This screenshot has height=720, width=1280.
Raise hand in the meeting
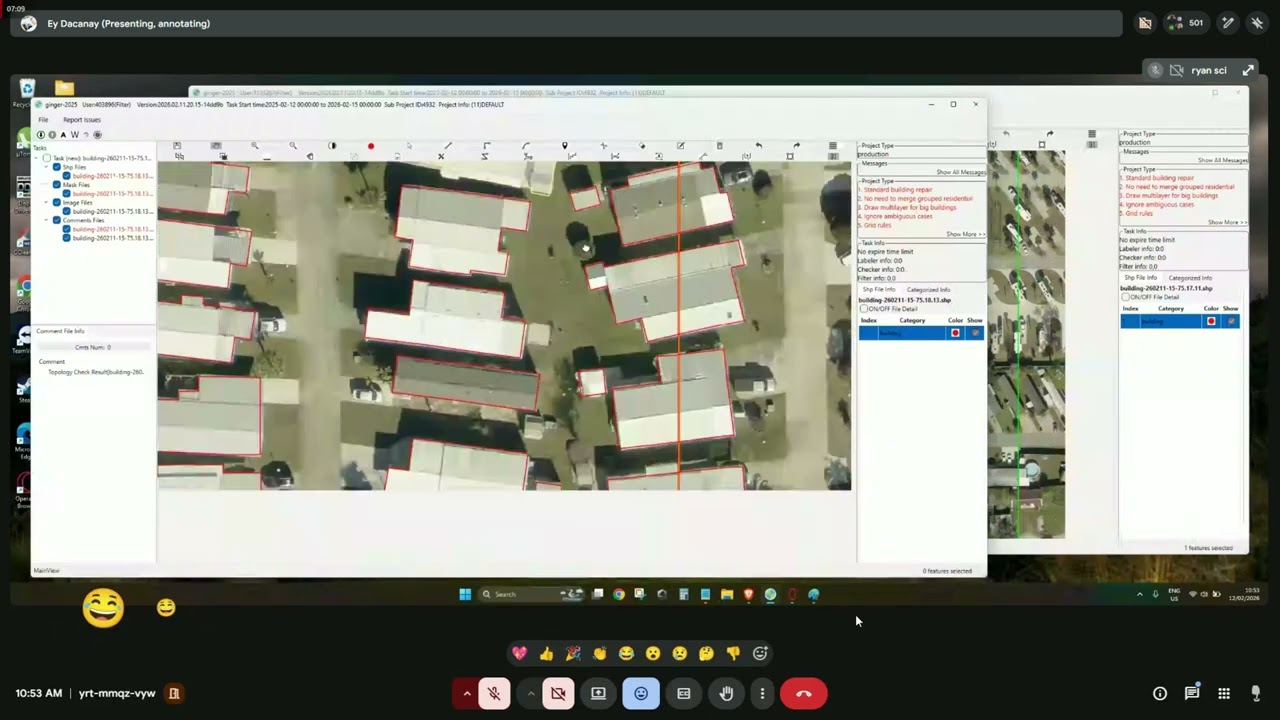tap(727, 693)
